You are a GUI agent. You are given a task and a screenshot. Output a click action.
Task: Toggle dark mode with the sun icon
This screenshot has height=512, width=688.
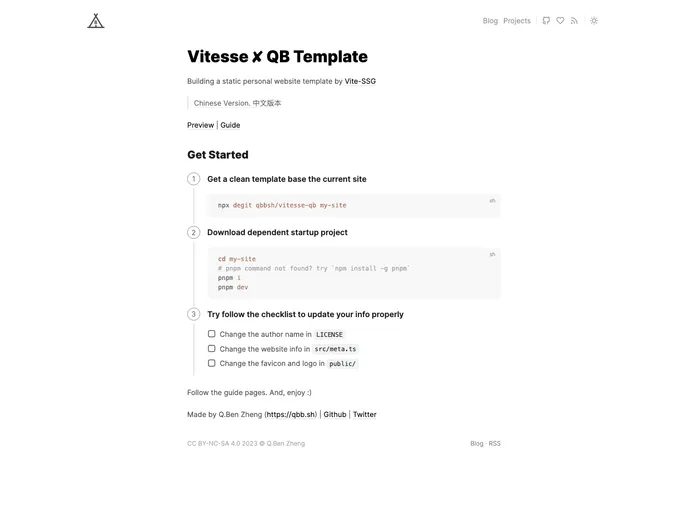point(594,20)
